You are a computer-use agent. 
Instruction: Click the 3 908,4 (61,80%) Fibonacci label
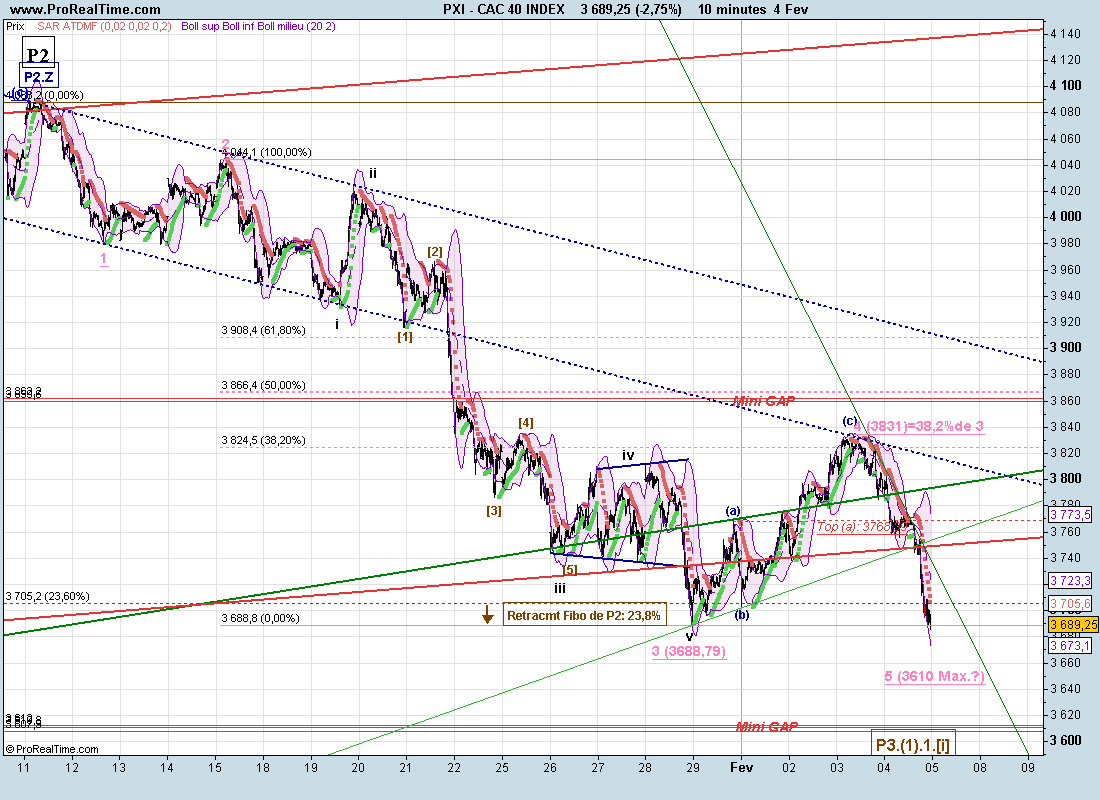pyautogui.click(x=263, y=330)
